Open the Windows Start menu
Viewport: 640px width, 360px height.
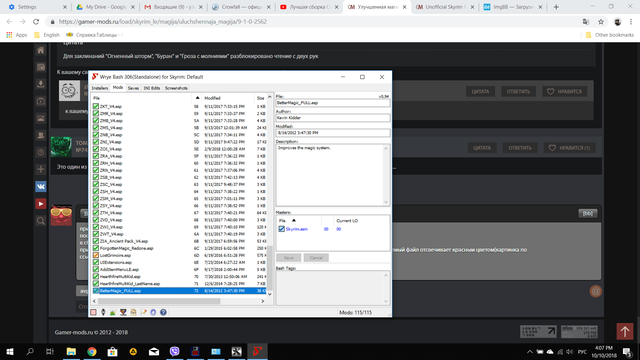pos(10,351)
